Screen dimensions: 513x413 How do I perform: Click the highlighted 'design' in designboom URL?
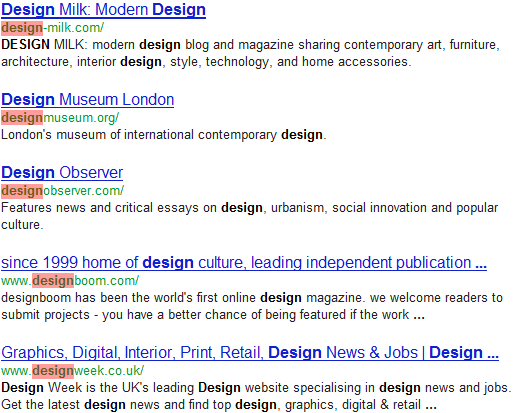[x=53, y=281]
